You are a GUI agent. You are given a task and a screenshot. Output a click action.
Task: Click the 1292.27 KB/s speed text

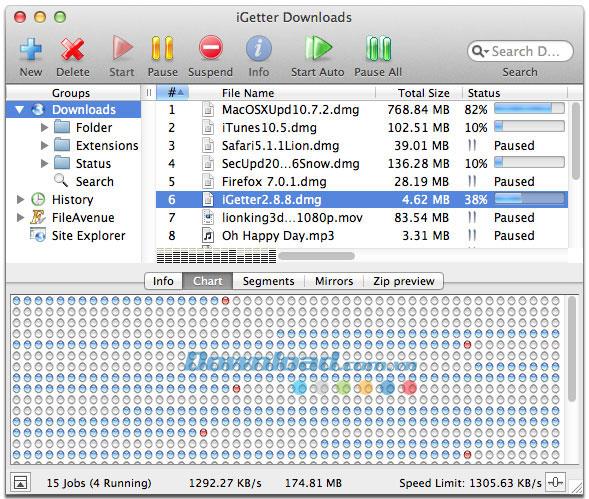pyautogui.click(x=225, y=483)
